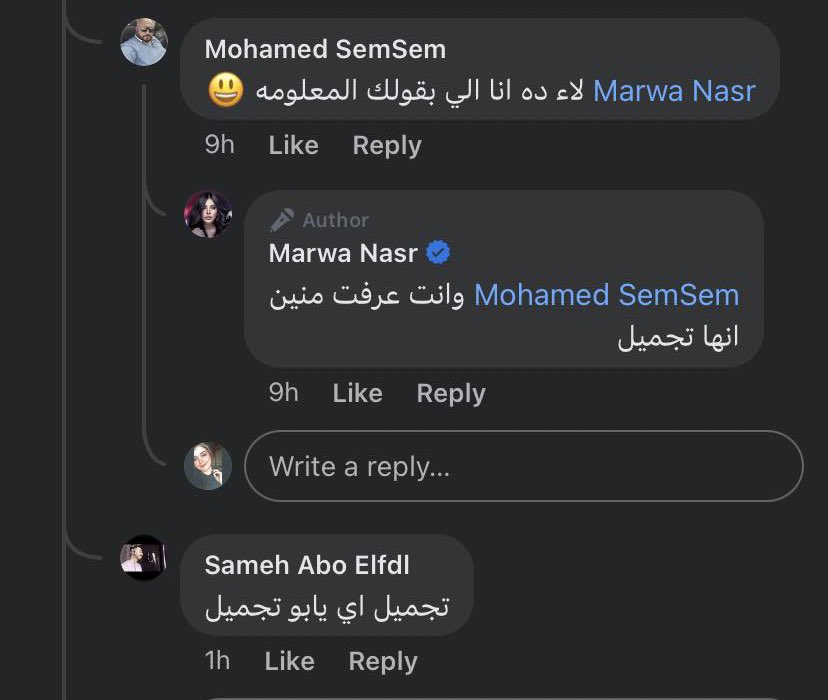Open the Marwa Nasr mention in Mohamed's comment
Viewport: 828px width, 700px height.
(x=674, y=91)
